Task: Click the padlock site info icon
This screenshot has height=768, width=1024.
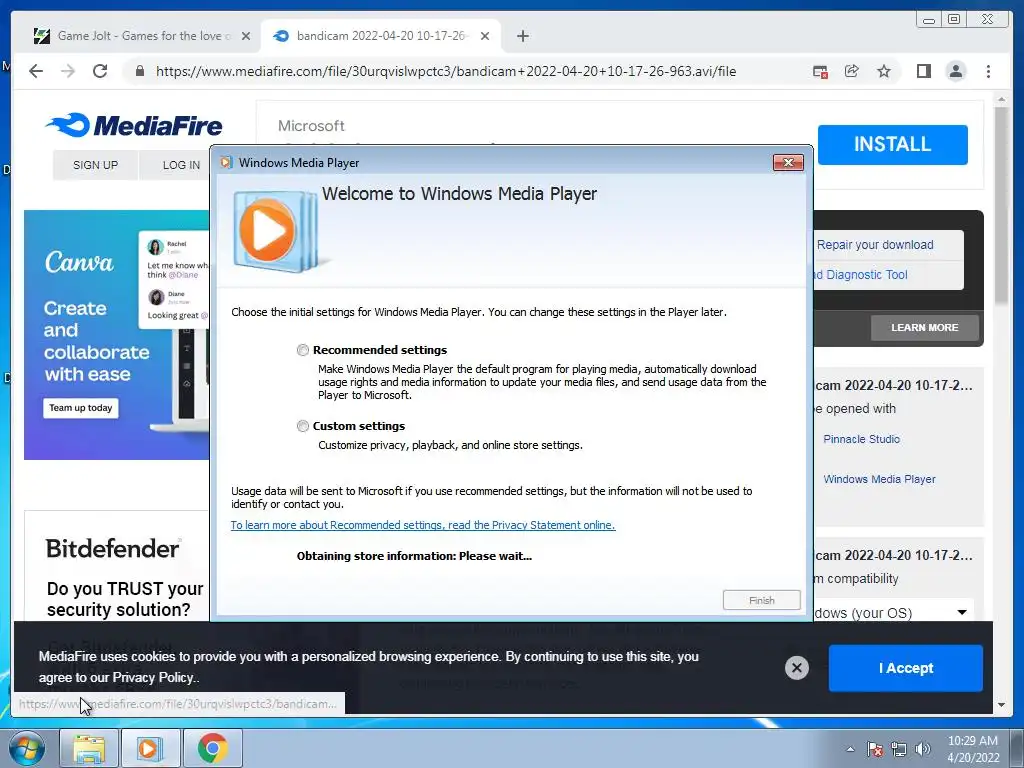Action: (x=139, y=71)
